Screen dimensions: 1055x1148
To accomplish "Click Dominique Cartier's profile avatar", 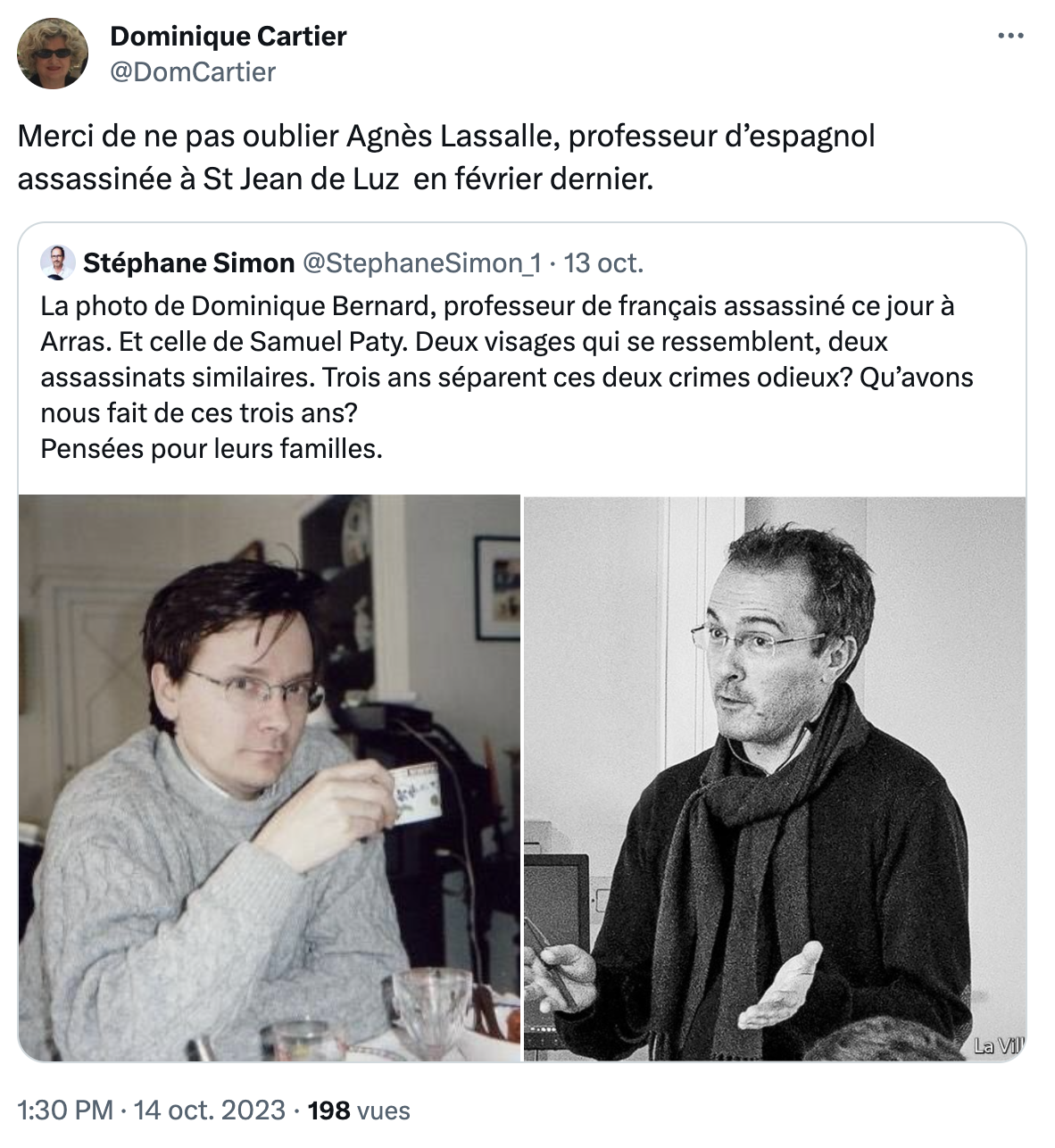I will pos(53,54).
